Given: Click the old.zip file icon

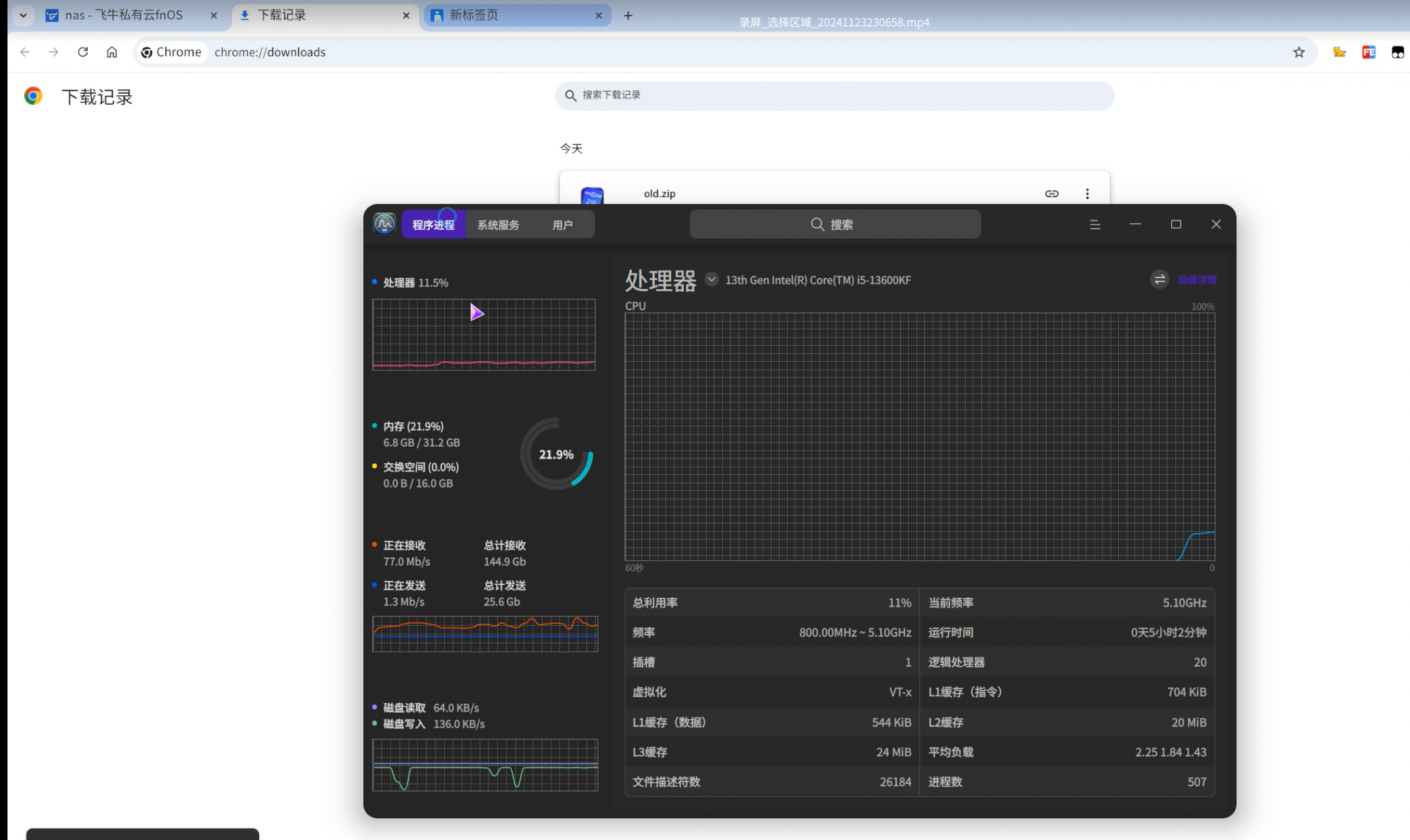Looking at the screenshot, I should tap(592, 196).
